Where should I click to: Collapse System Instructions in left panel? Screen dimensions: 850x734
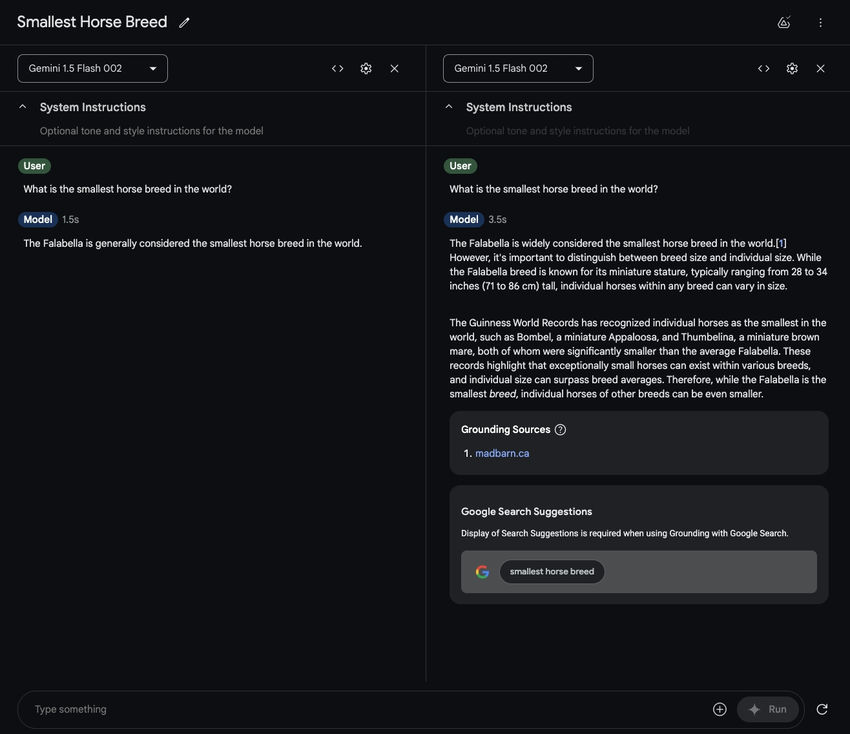(22, 107)
